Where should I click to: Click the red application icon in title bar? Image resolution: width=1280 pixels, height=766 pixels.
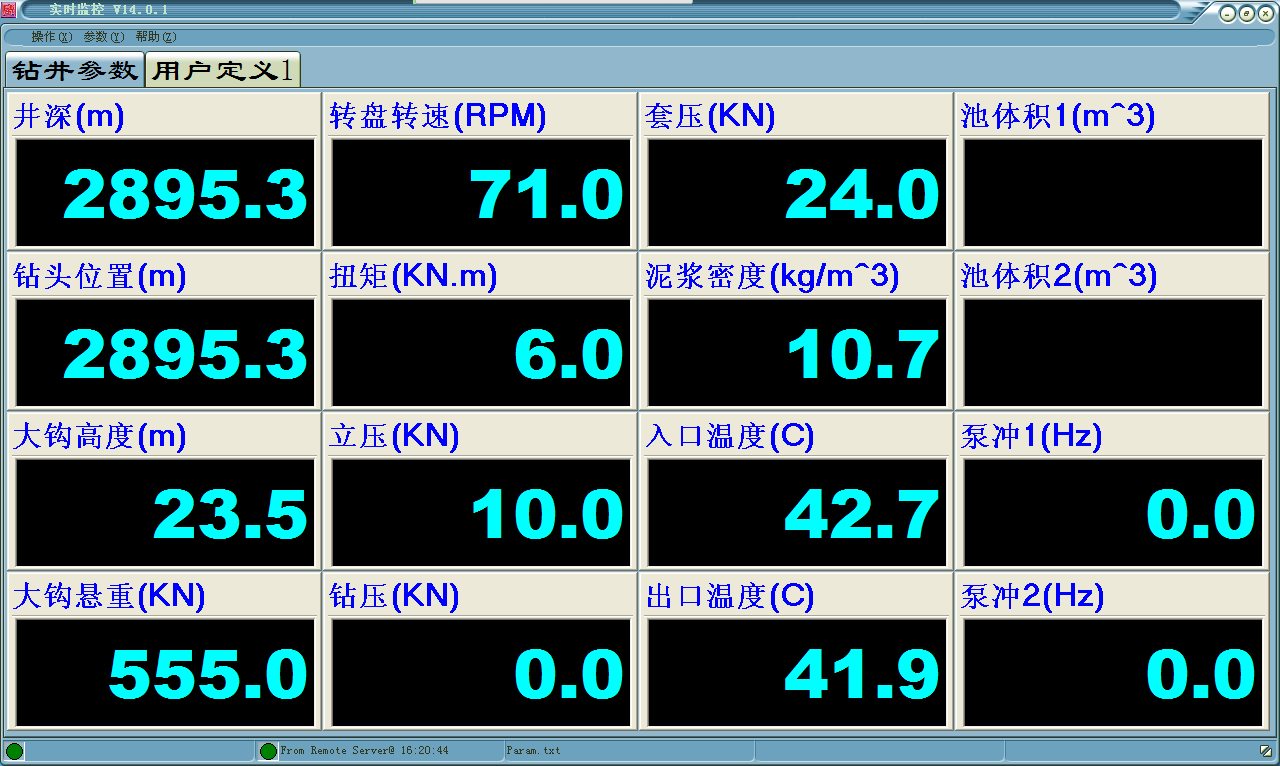(8, 10)
